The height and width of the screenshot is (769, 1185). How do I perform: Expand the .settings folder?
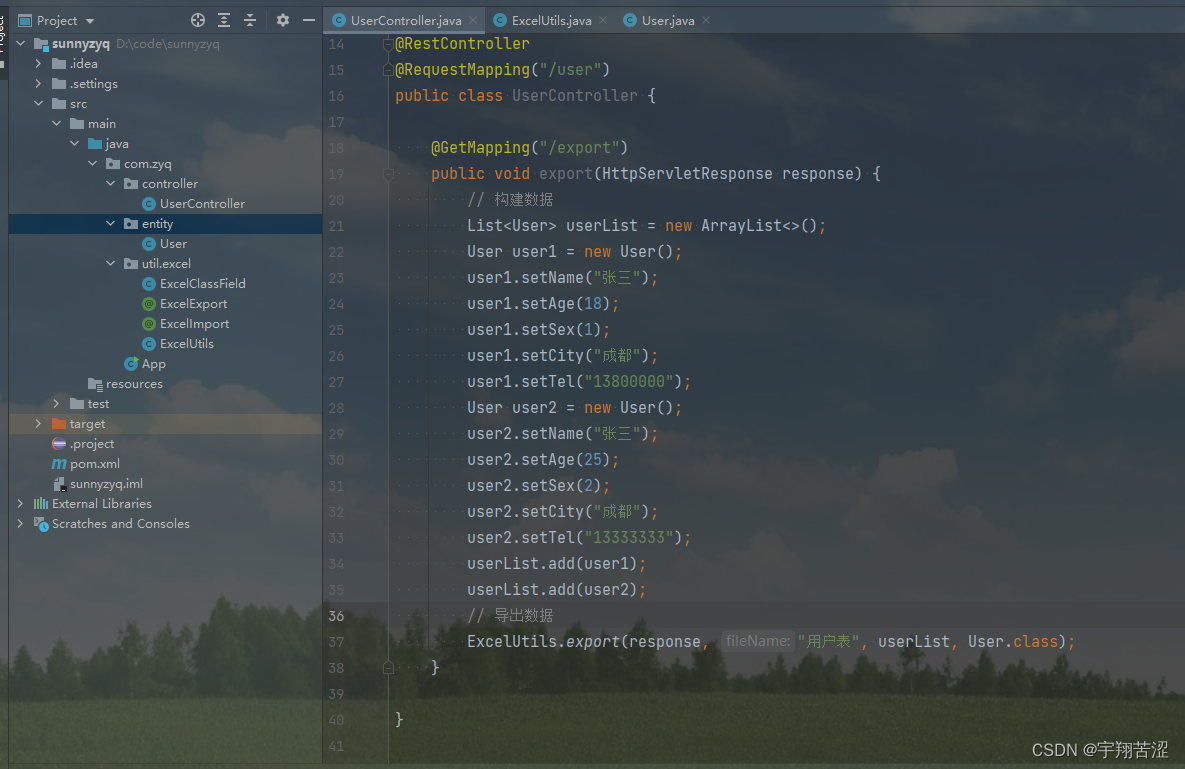[39, 84]
